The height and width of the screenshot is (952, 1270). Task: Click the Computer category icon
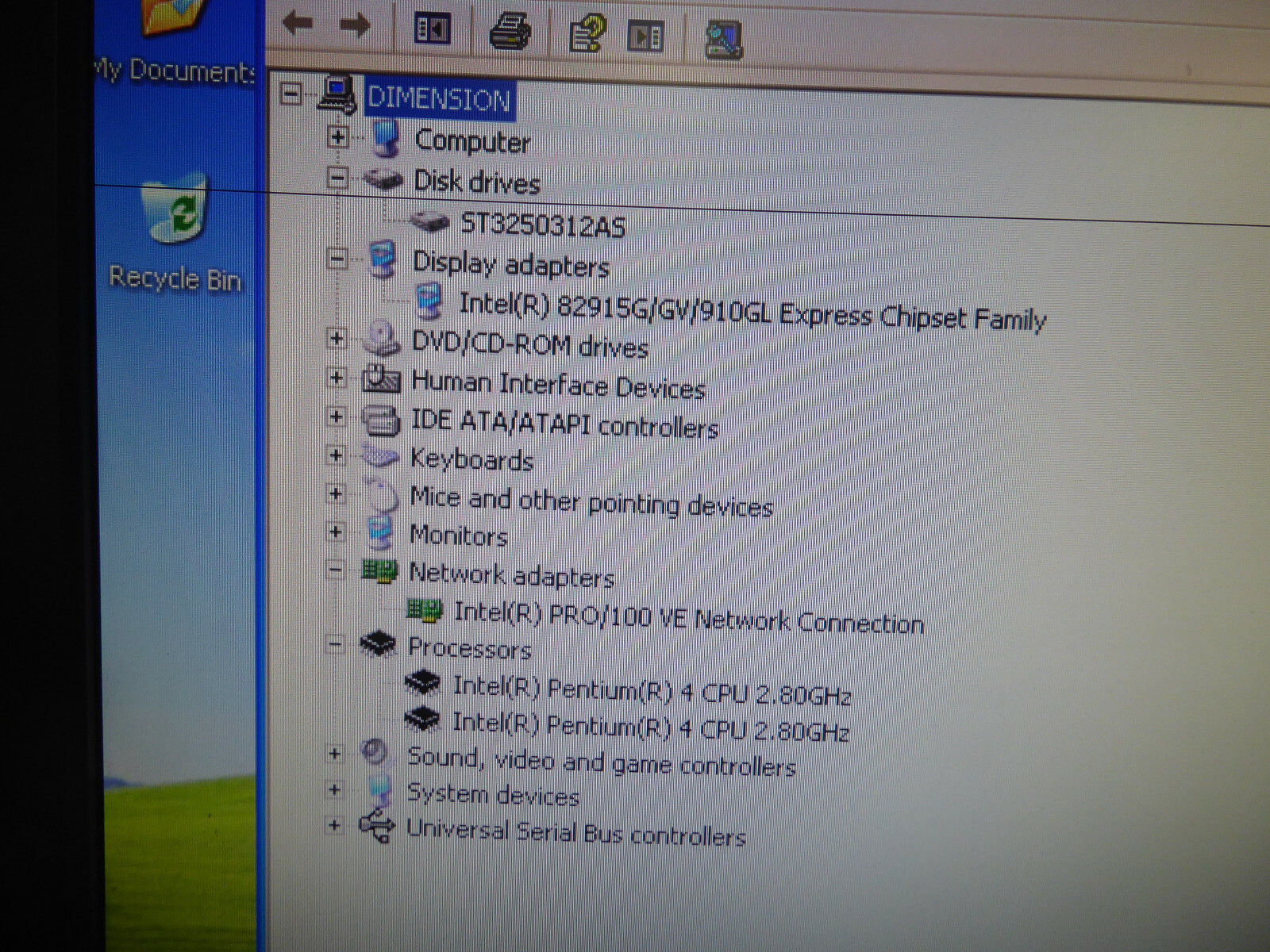coord(385,138)
